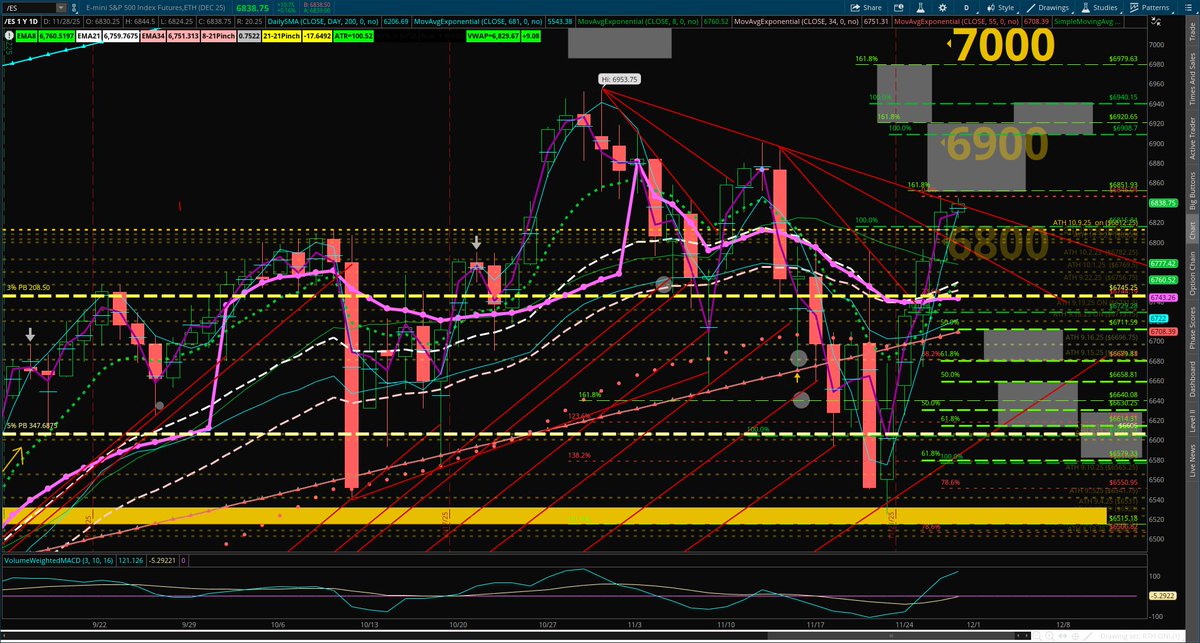
Task: Open the D timeframe selector
Action: click(x=967, y=7)
